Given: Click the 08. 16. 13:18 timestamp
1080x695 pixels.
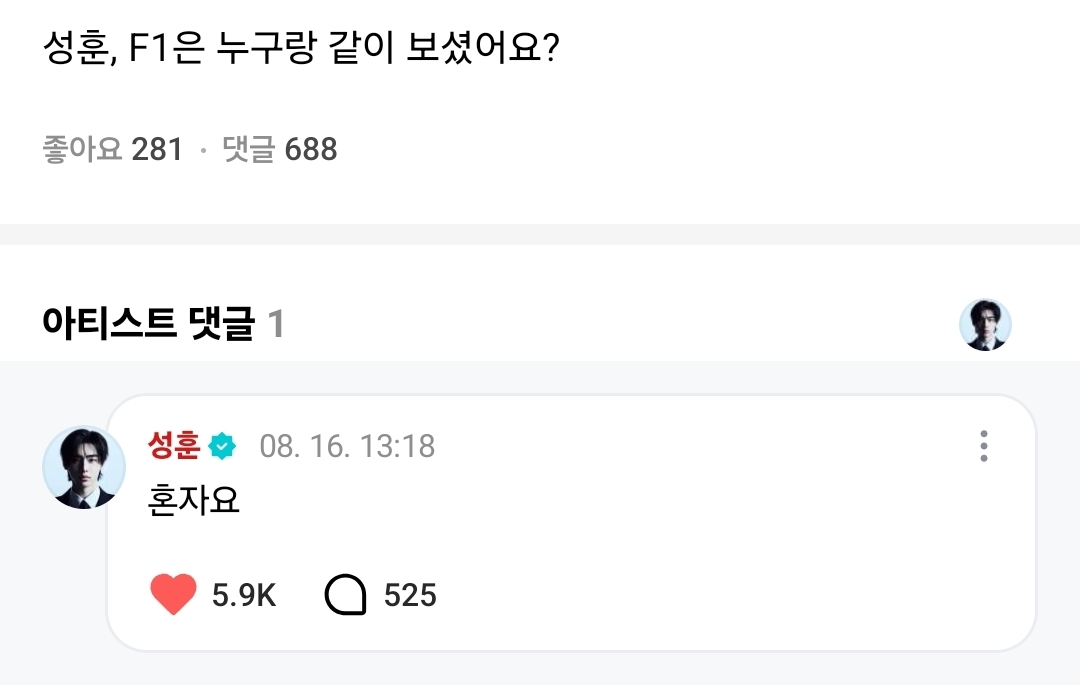Looking at the screenshot, I should 347,446.
